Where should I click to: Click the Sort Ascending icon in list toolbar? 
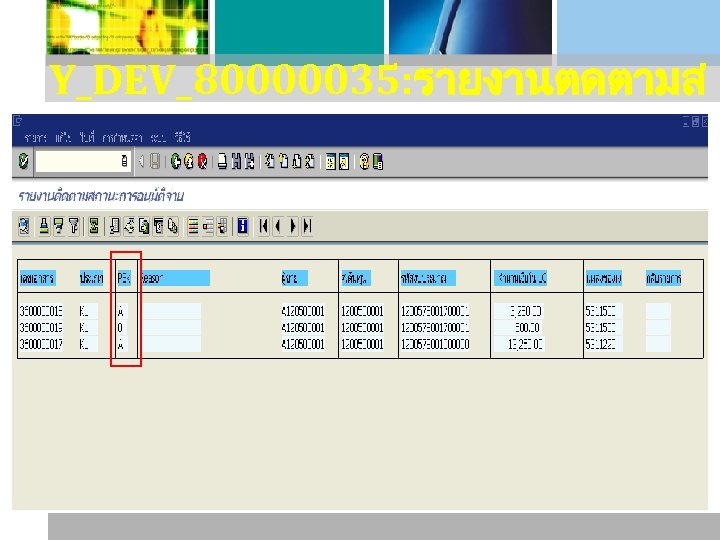[44, 226]
